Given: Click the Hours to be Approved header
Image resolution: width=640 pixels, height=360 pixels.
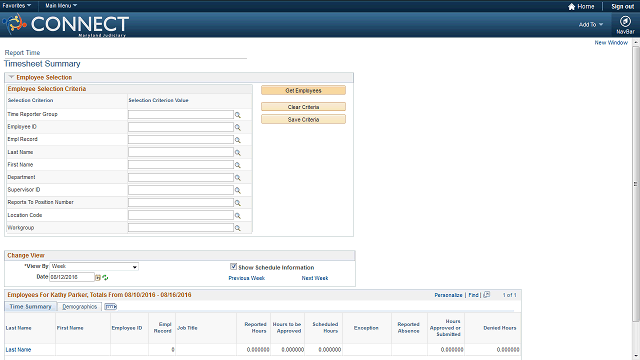Looking at the screenshot, I should tap(287, 328).
